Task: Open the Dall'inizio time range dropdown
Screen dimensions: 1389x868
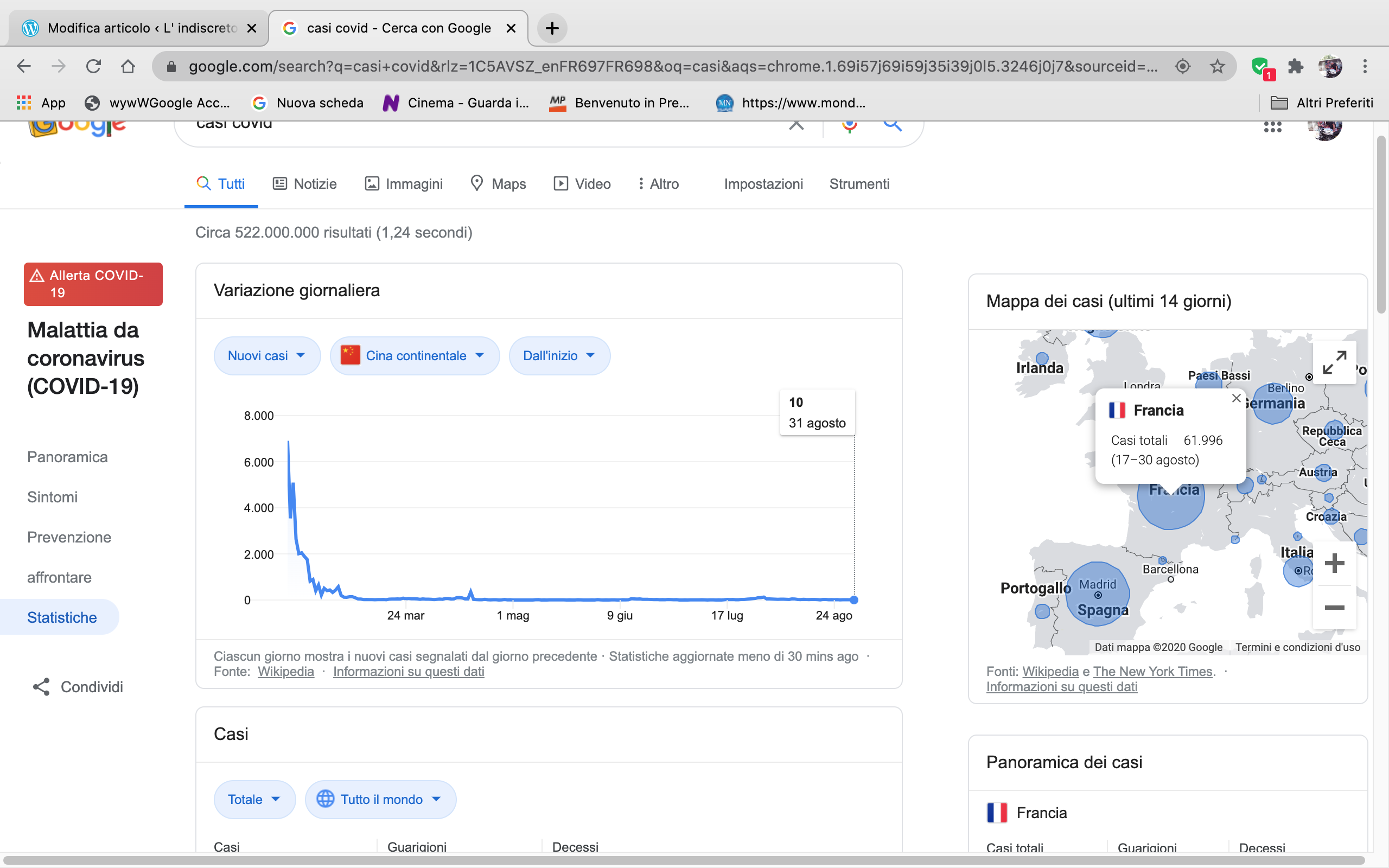Action: tap(559, 356)
